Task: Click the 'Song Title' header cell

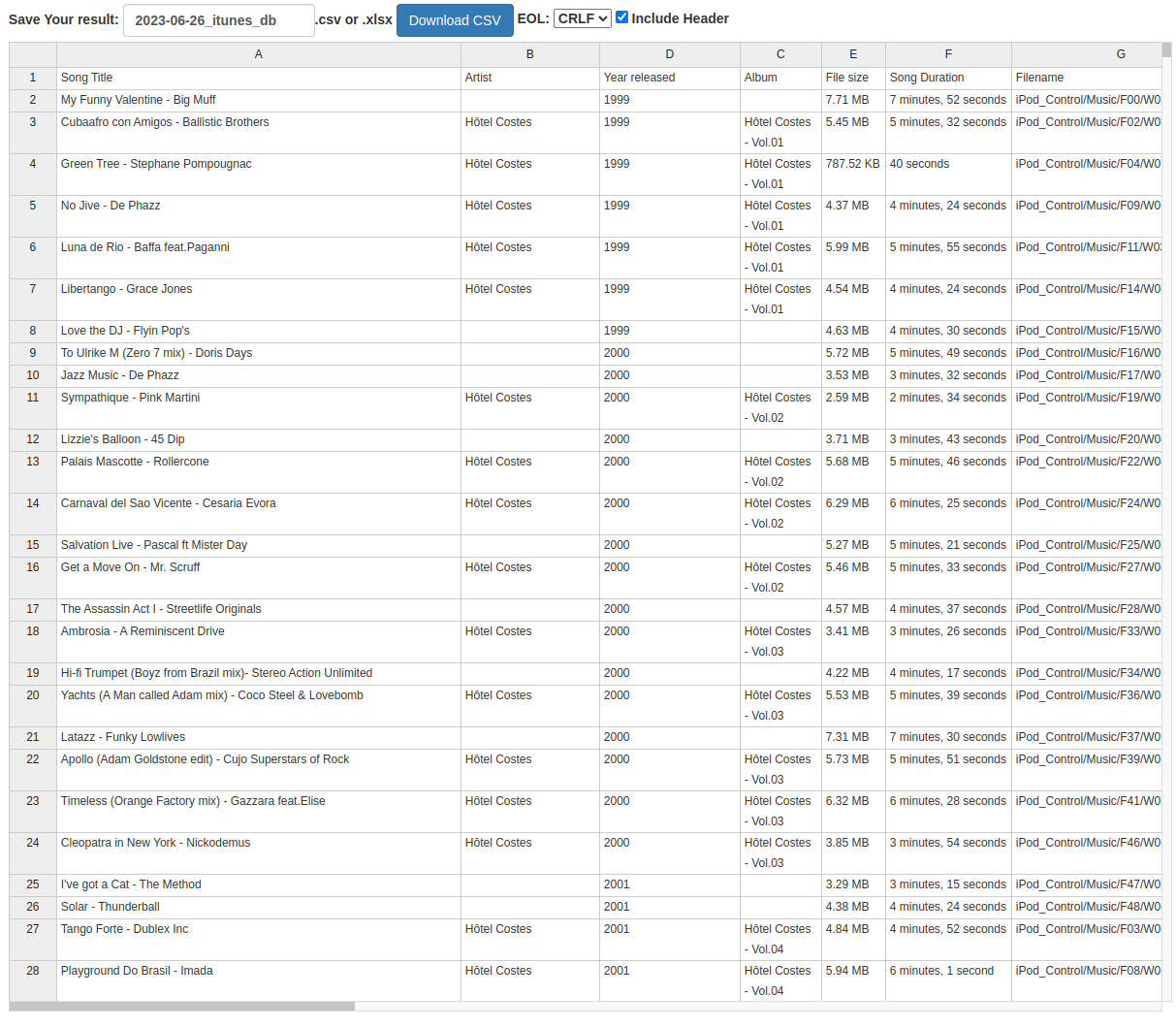Action: 259,78
